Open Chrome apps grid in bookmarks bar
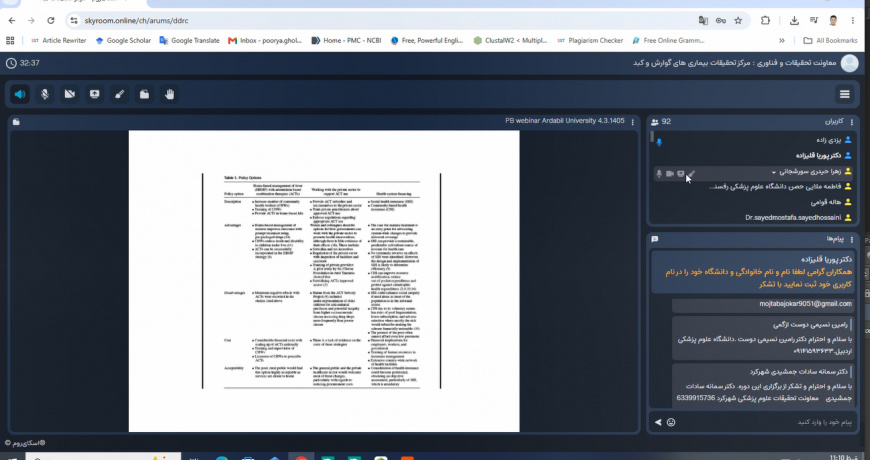Viewport: 870px width, 460px height. coord(10,41)
